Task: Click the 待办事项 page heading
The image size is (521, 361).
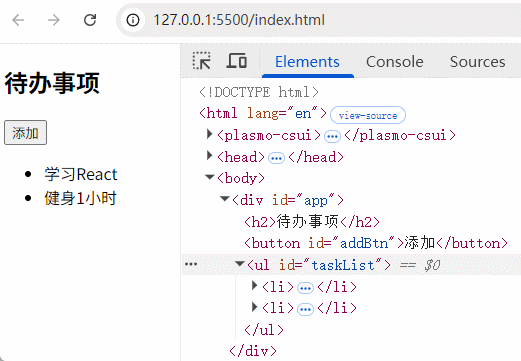Action: pos(52,83)
